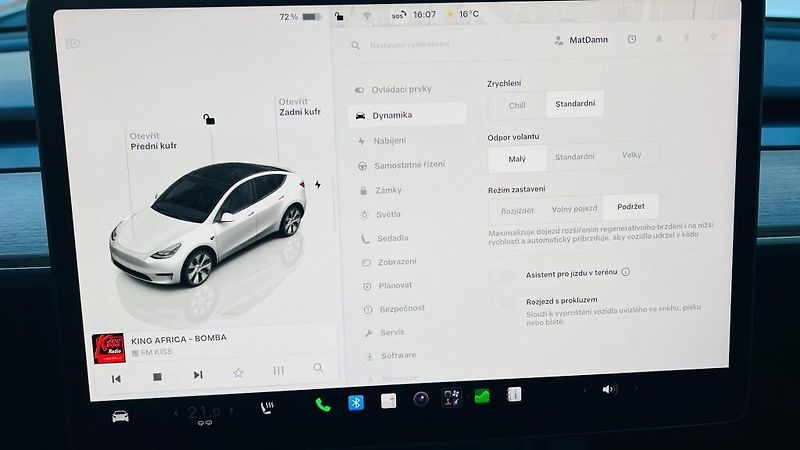
Task: Increase cabin temperature with right arrow
Action: point(231,410)
